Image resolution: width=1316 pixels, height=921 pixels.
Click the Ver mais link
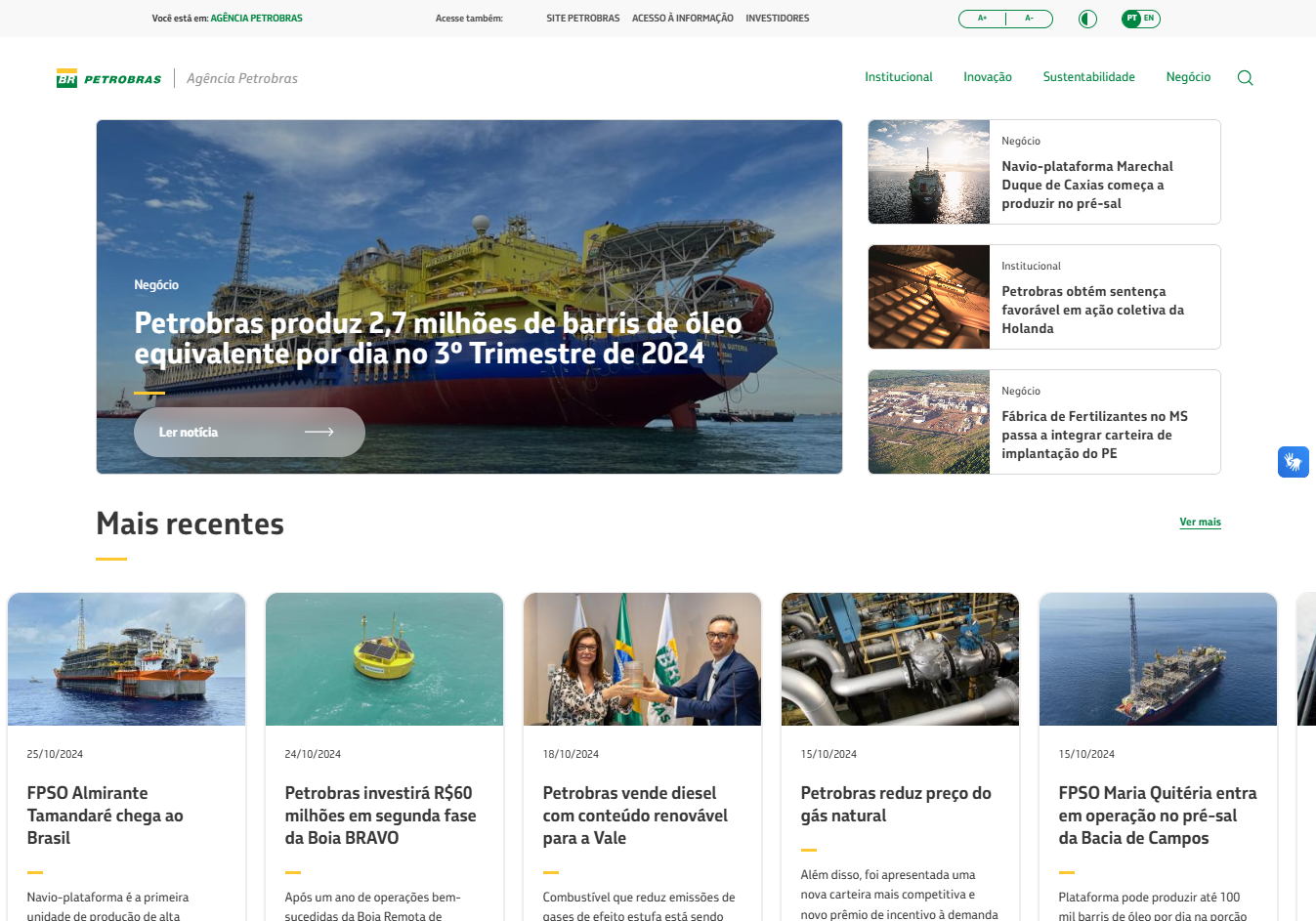tap(1200, 522)
